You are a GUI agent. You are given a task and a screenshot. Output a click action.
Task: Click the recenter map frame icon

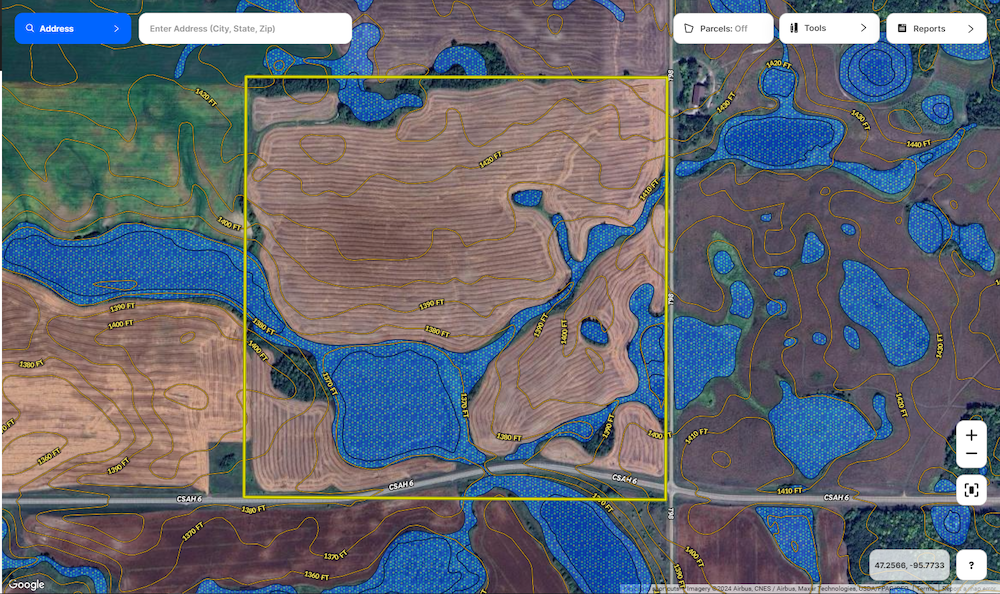pos(971,490)
